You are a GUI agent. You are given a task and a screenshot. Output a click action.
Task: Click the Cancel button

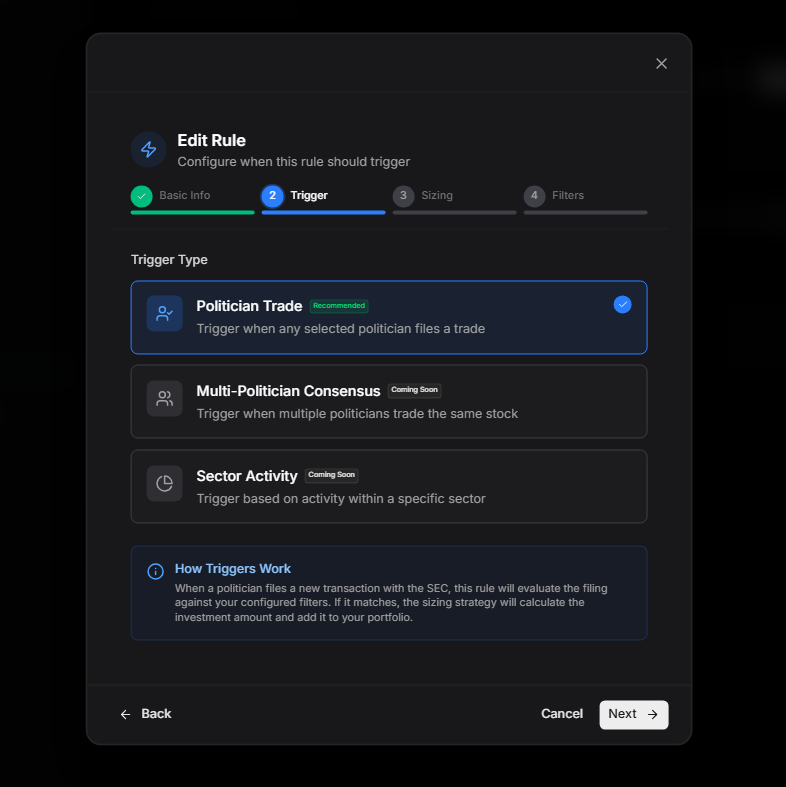[561, 714]
